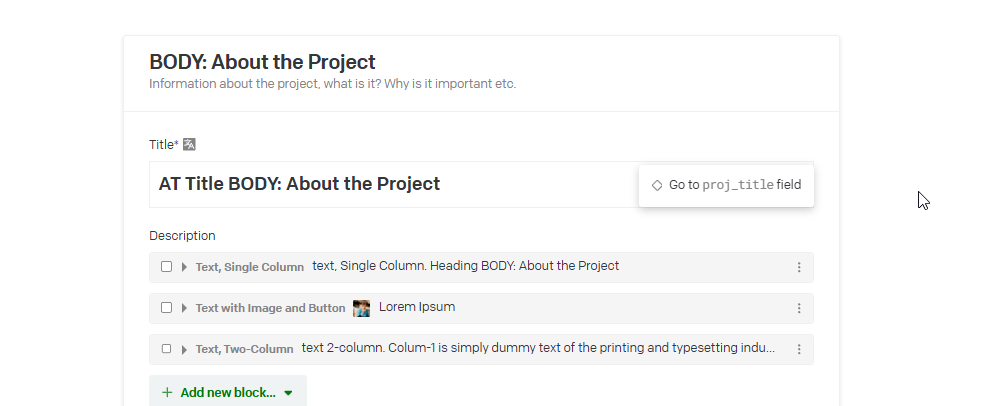The image size is (985, 406).
Task: Click the Text, Two-Column block title
Action: 244,349
